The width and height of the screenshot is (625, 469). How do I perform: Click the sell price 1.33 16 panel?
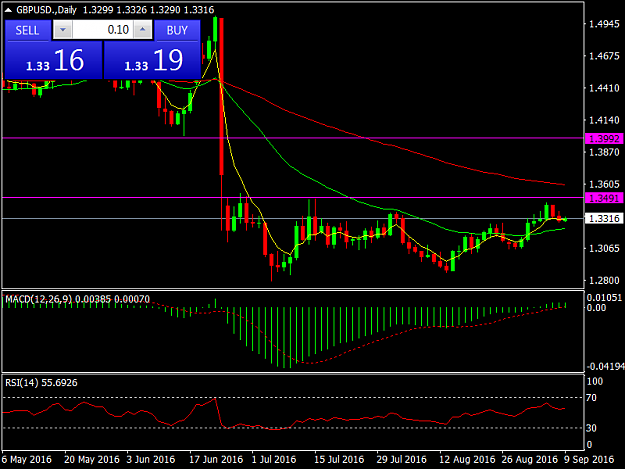coord(54,61)
